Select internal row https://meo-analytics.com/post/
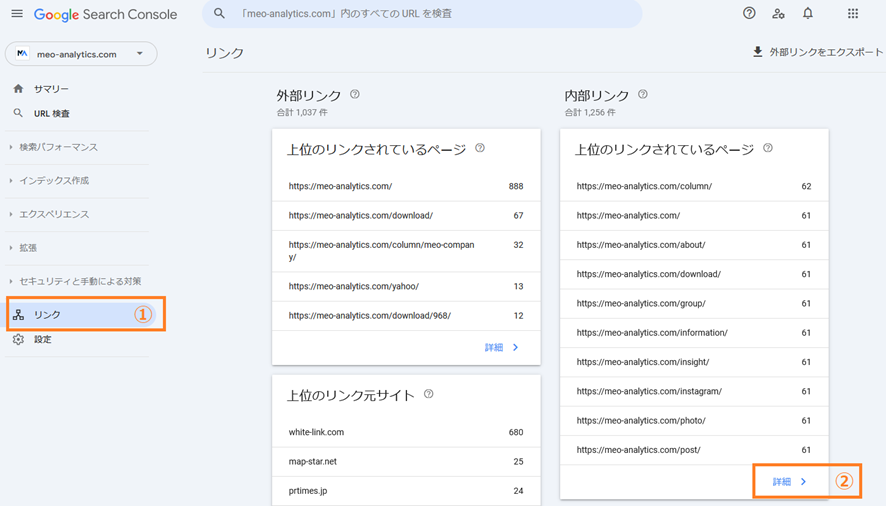The height and width of the screenshot is (506, 886). 694,450
